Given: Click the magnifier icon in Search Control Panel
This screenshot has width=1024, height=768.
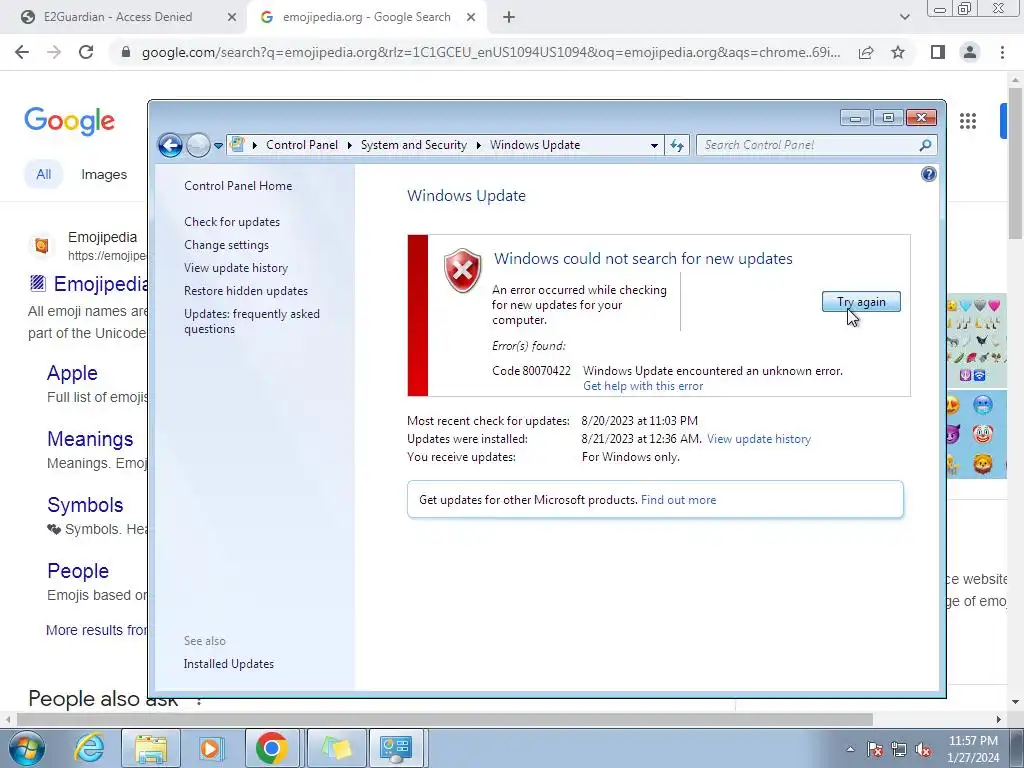Looking at the screenshot, I should tap(925, 145).
